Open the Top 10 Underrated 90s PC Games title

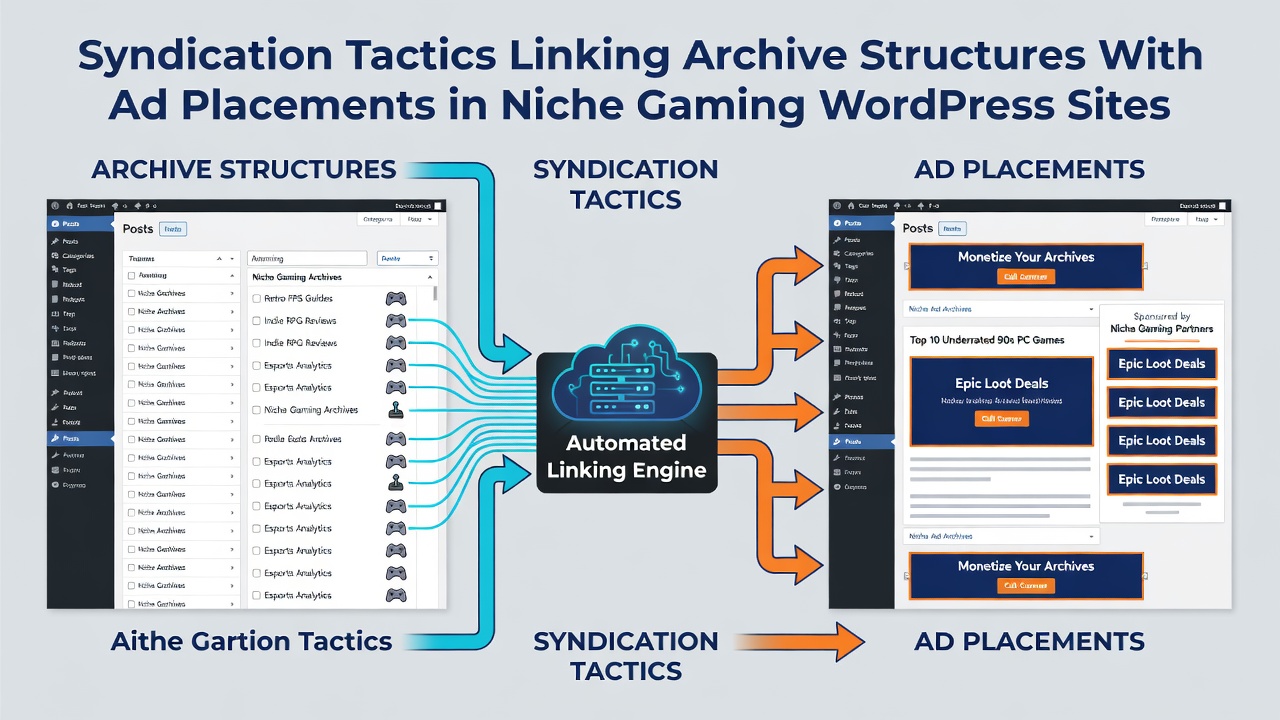(987, 340)
